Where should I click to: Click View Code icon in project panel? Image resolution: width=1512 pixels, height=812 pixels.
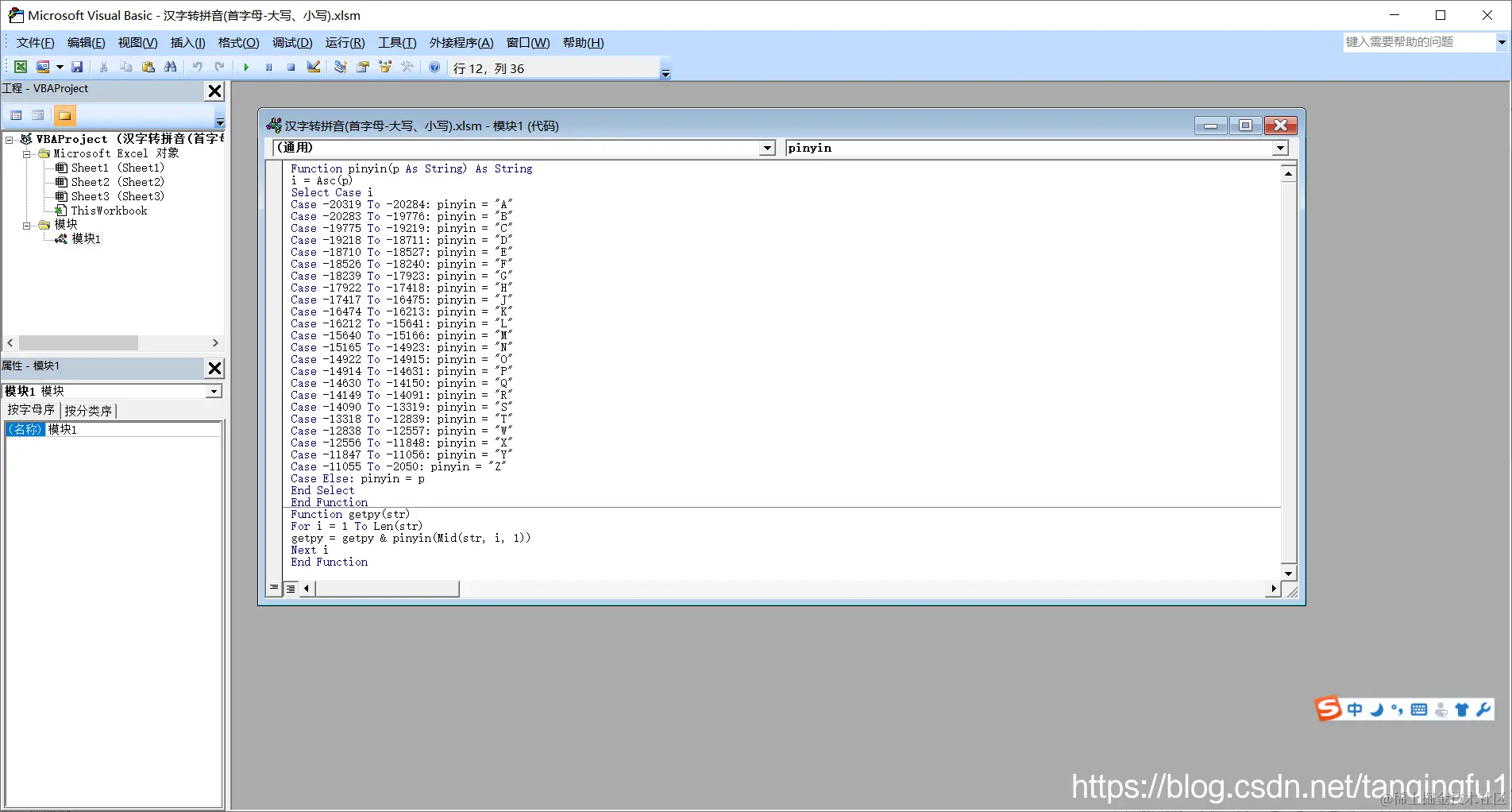pos(16,115)
